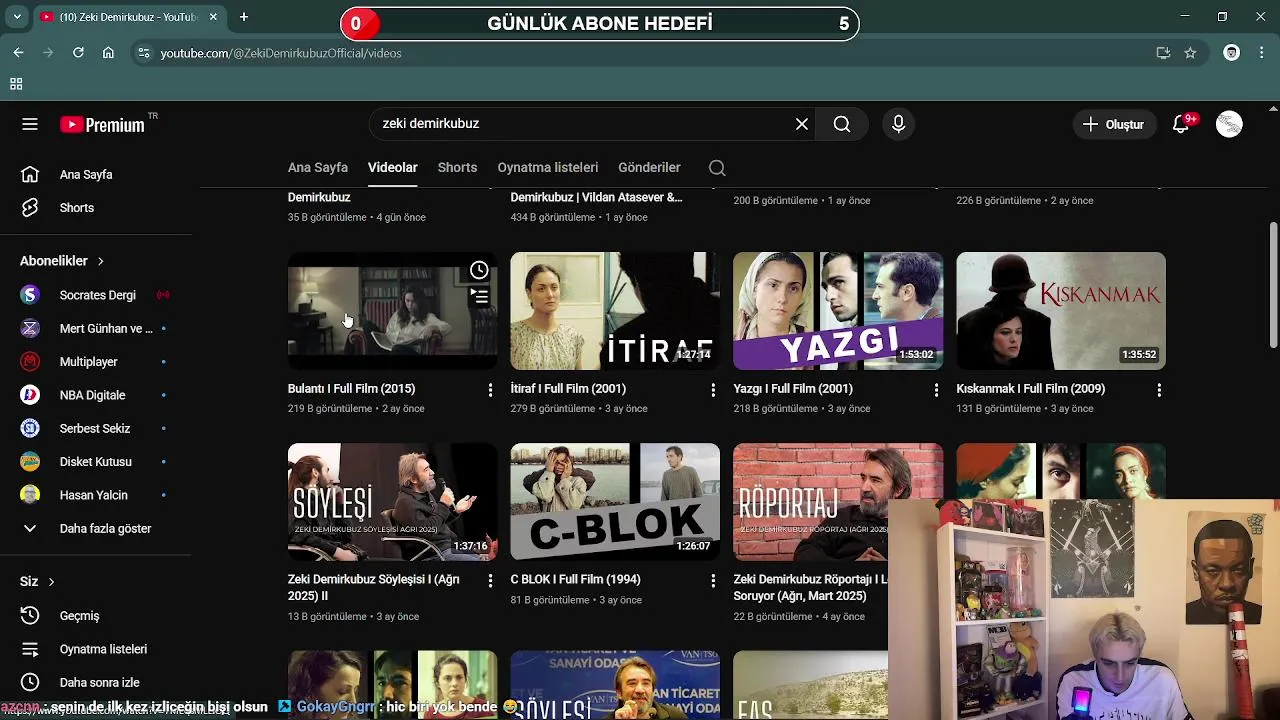1280x720 pixels.
Task: Open Yazgı I Full Film (2001) title
Action: 793,389
